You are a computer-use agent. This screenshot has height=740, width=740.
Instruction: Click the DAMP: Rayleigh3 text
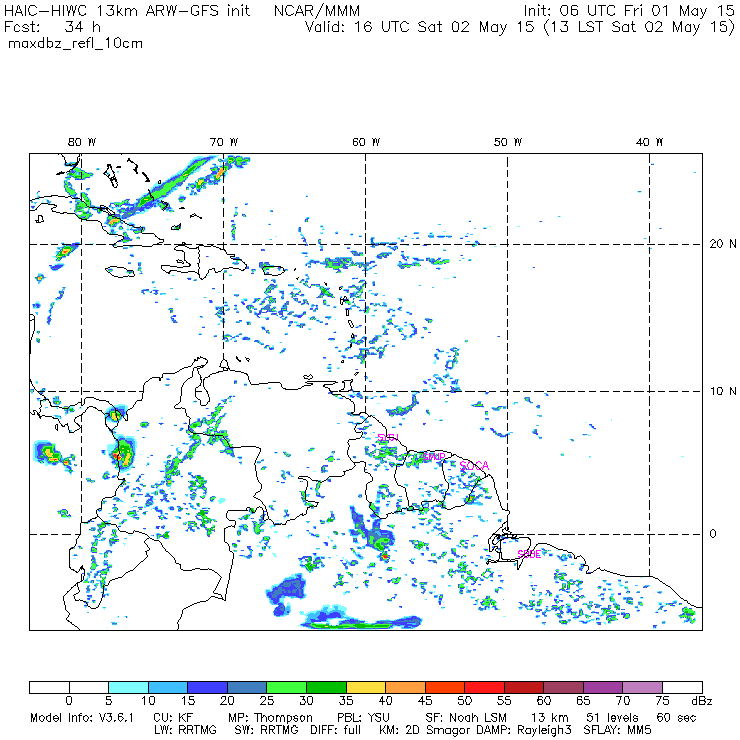click(523, 730)
